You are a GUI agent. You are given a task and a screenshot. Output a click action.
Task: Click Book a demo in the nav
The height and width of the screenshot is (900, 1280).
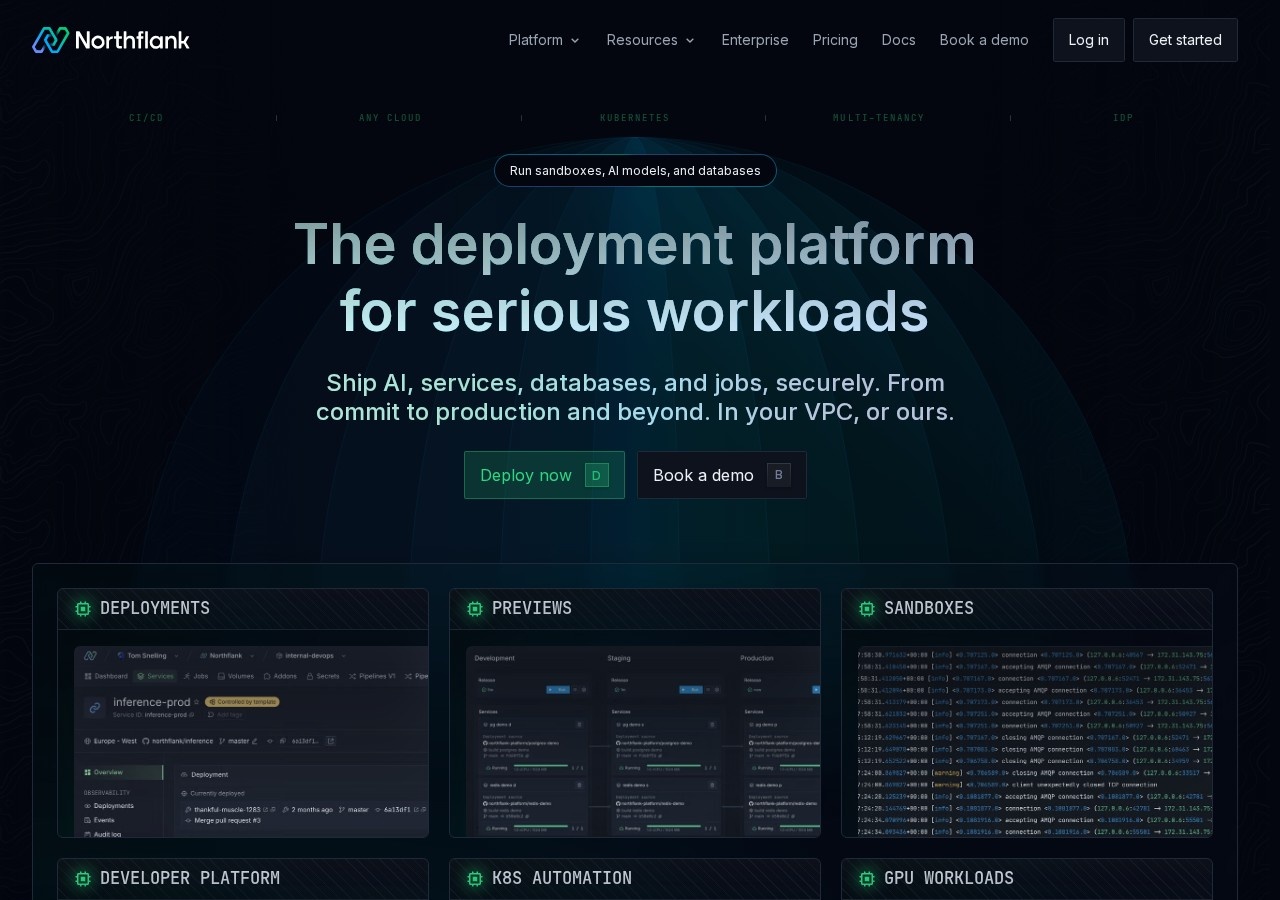(x=984, y=40)
